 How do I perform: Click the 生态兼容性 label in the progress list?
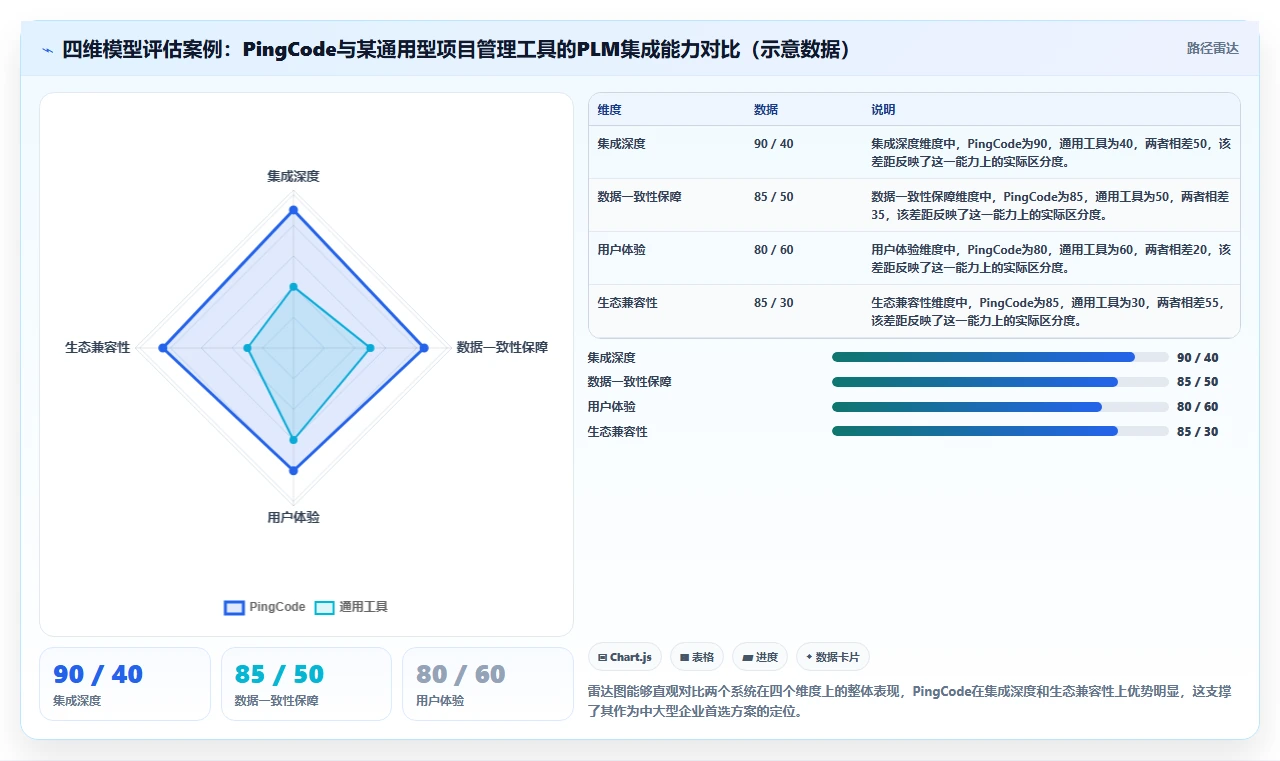point(617,432)
